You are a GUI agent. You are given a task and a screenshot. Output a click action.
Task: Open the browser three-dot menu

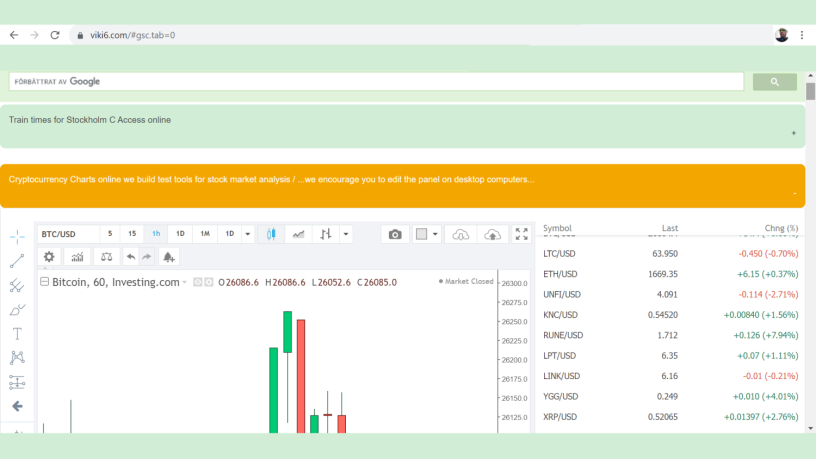(802, 35)
